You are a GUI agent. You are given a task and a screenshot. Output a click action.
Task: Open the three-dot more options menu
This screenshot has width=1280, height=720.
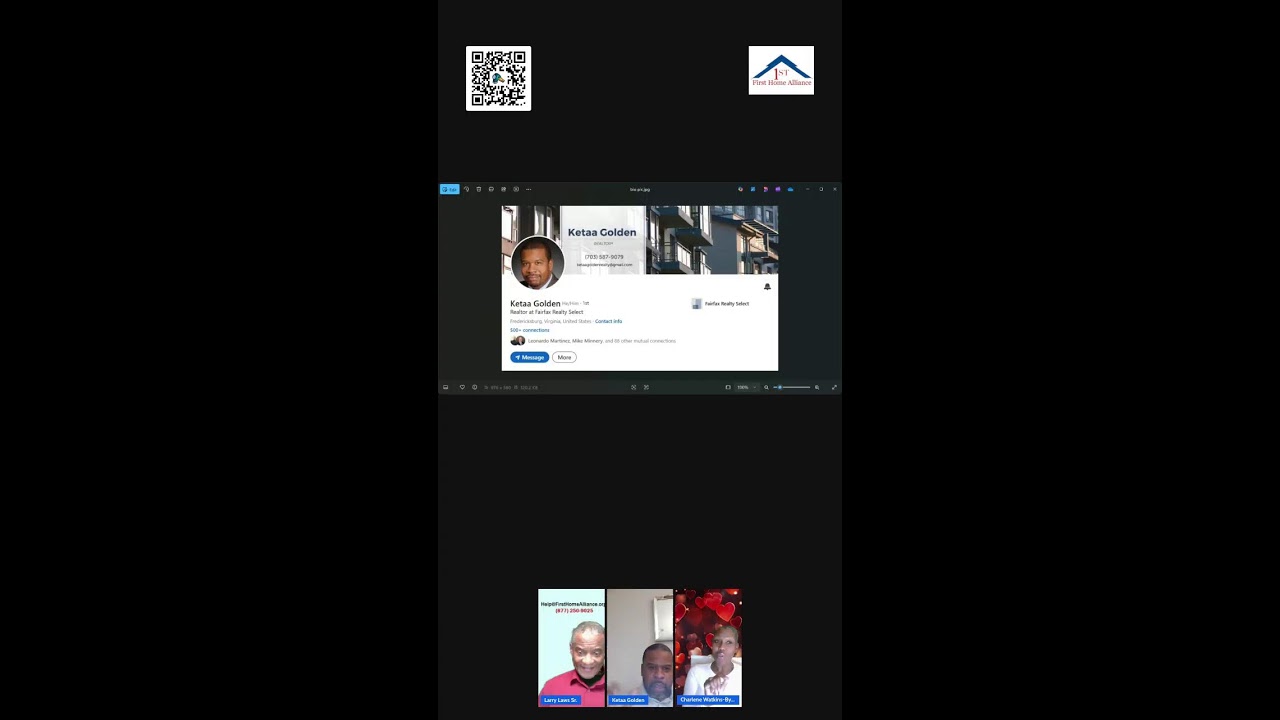pos(529,189)
